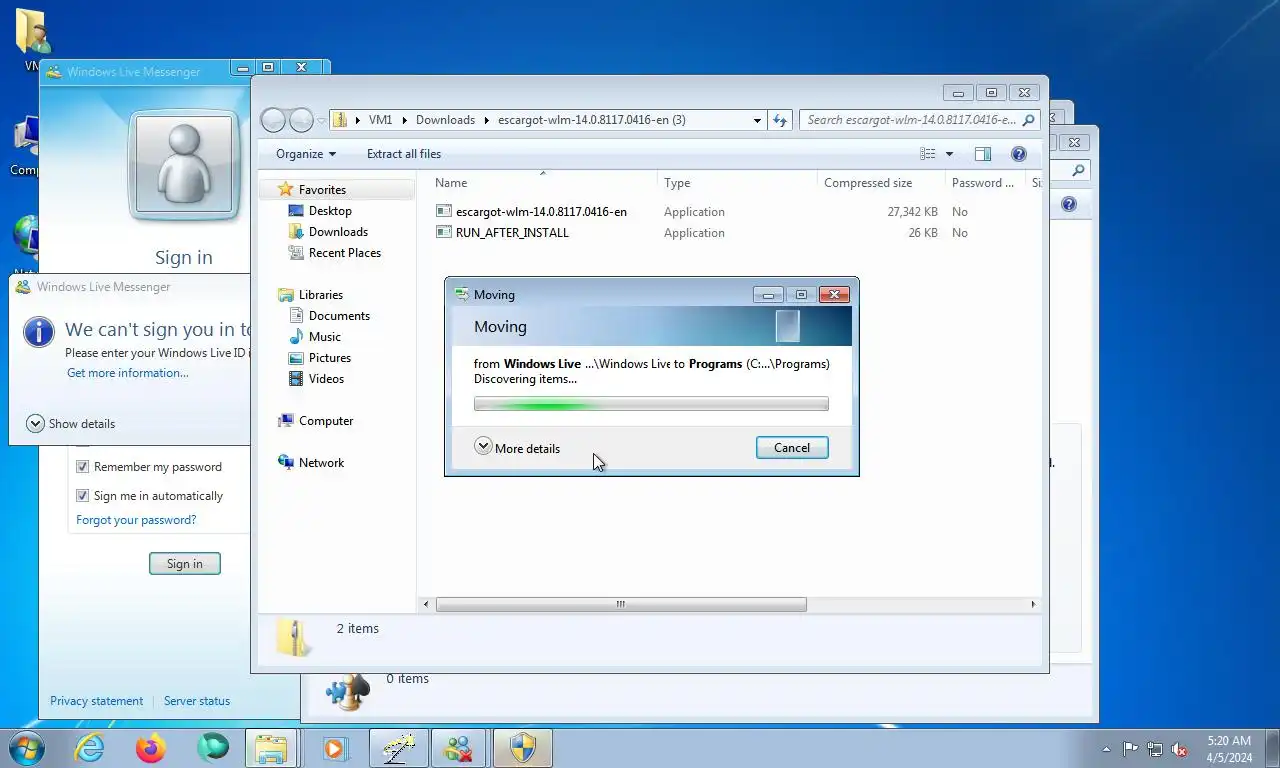Screen dimensions: 1280x768
Task: Open the Organize dropdown menu
Action: (306, 154)
